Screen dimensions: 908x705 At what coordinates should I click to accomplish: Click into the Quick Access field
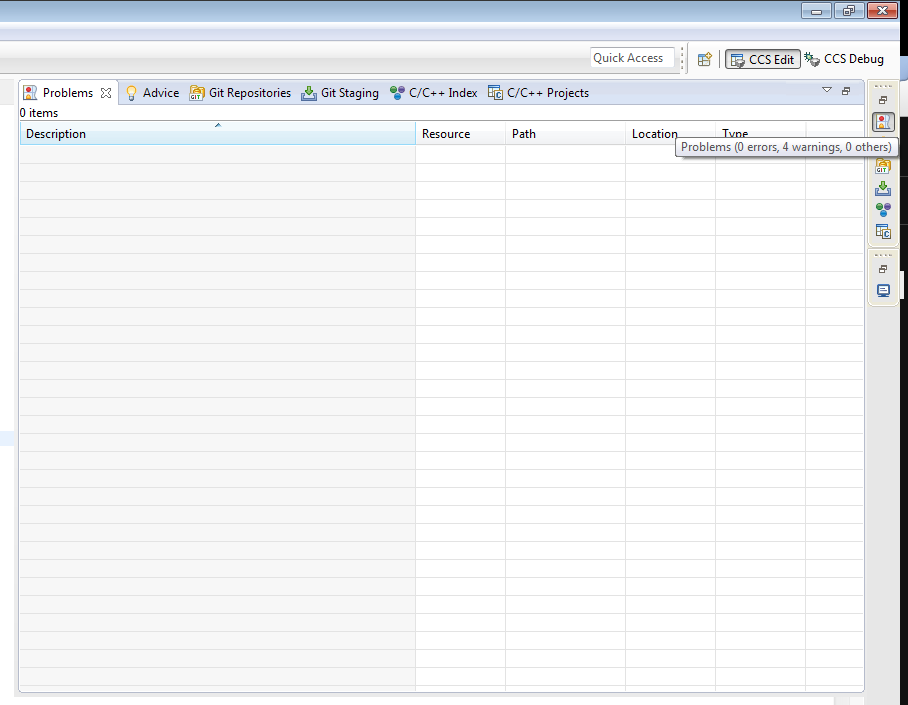632,58
